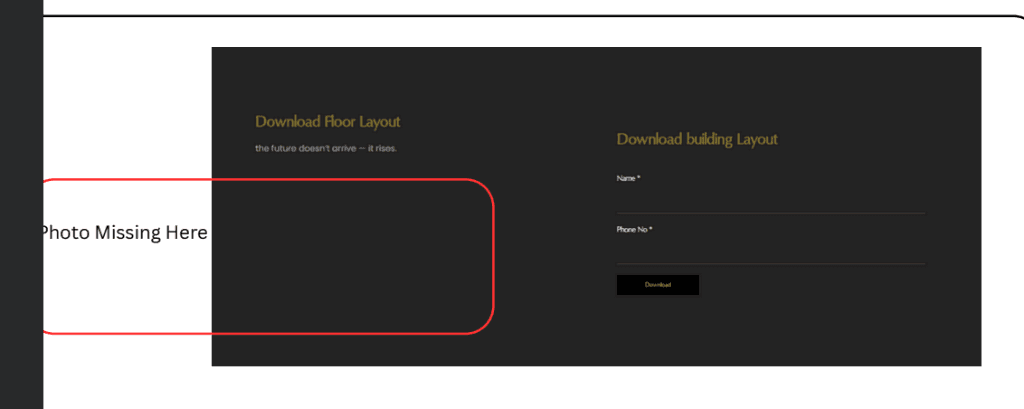The width and height of the screenshot is (1024, 409).
Task: Focus the Phone No input field
Action: (770, 250)
